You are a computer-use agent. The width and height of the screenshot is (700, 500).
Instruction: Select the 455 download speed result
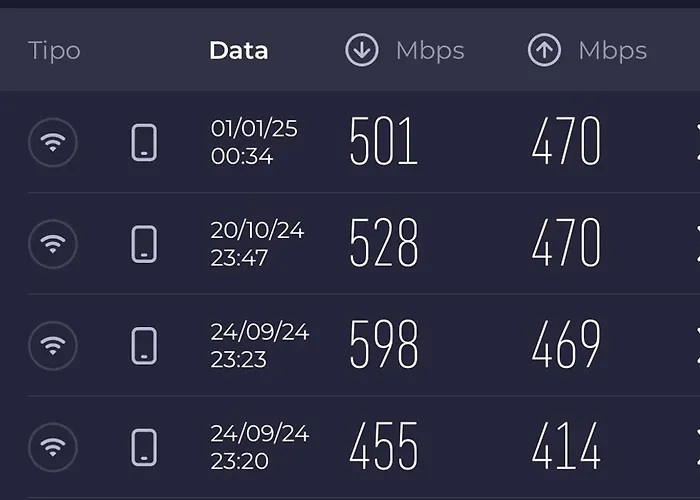[x=383, y=447]
